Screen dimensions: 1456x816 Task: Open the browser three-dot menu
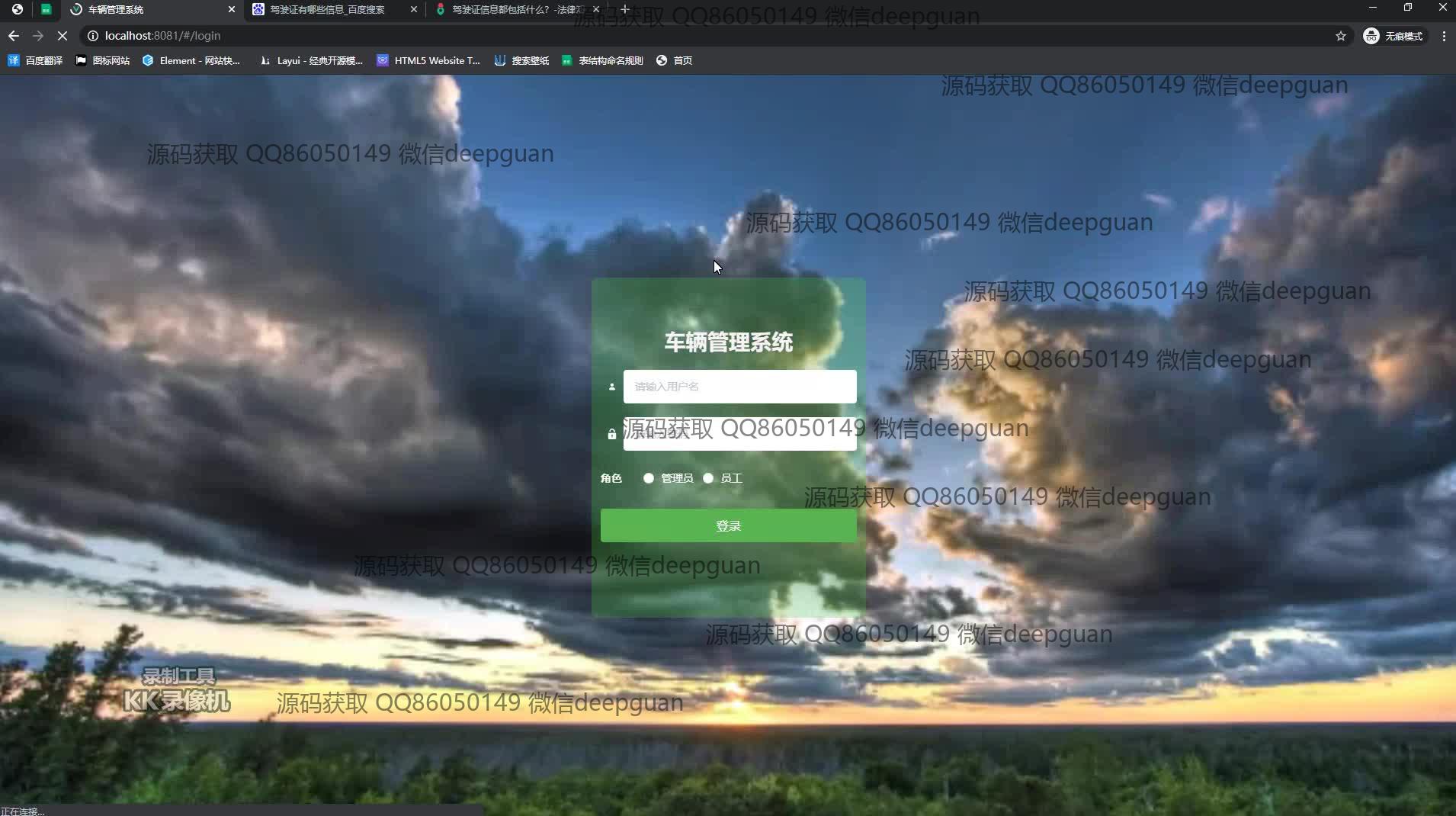1444,36
